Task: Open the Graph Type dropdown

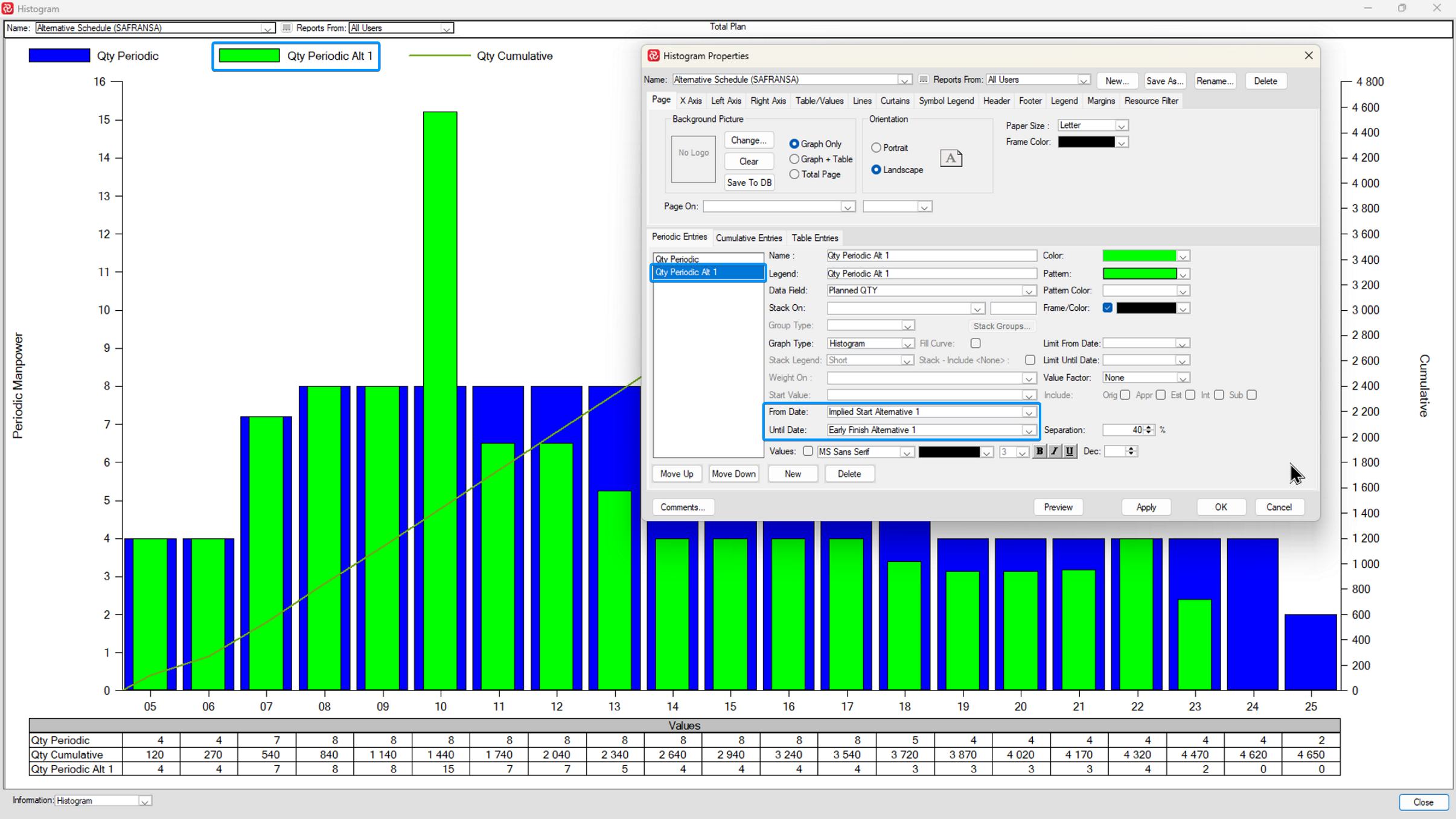Action: tap(907, 344)
